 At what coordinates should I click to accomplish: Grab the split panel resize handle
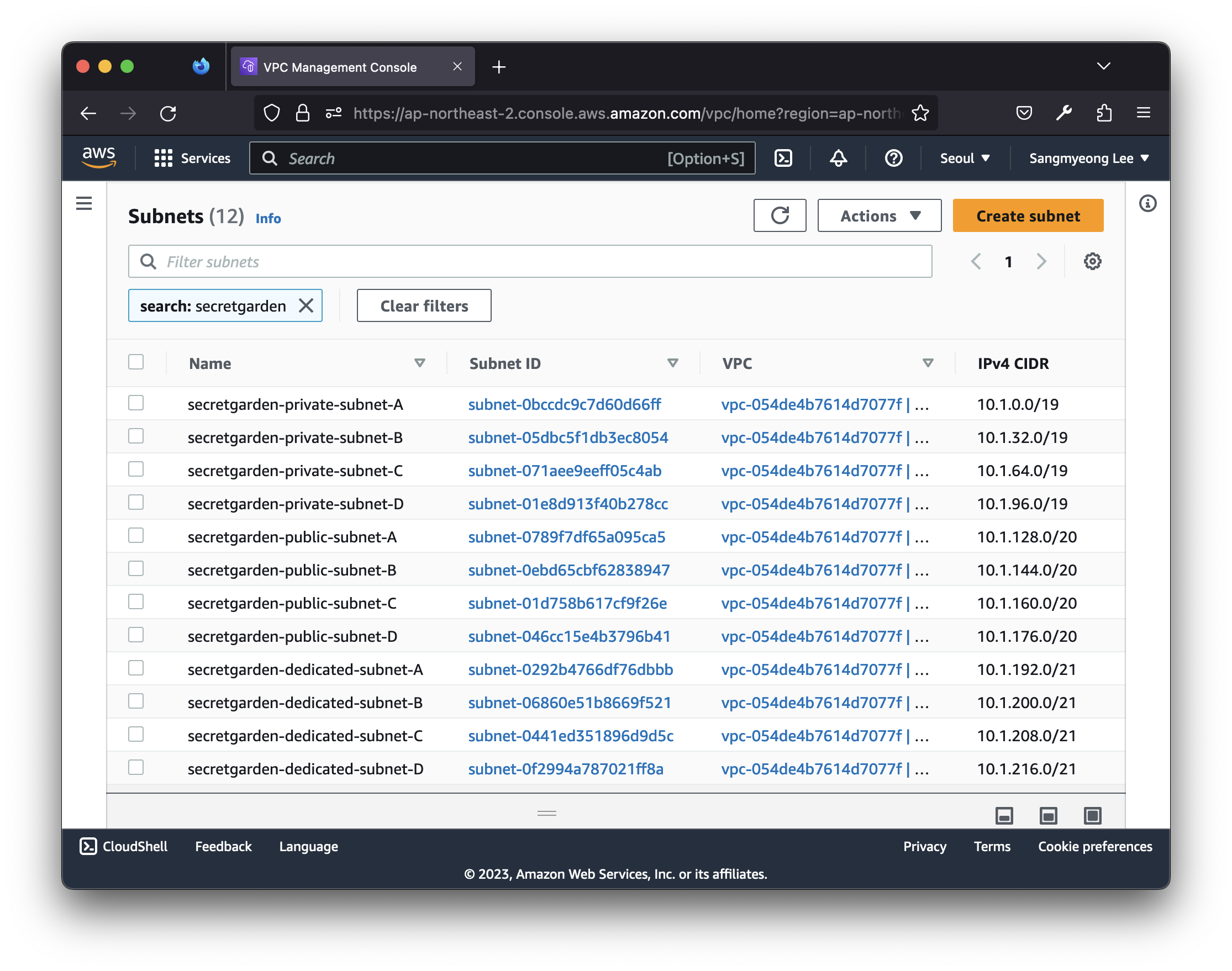pos(547,814)
